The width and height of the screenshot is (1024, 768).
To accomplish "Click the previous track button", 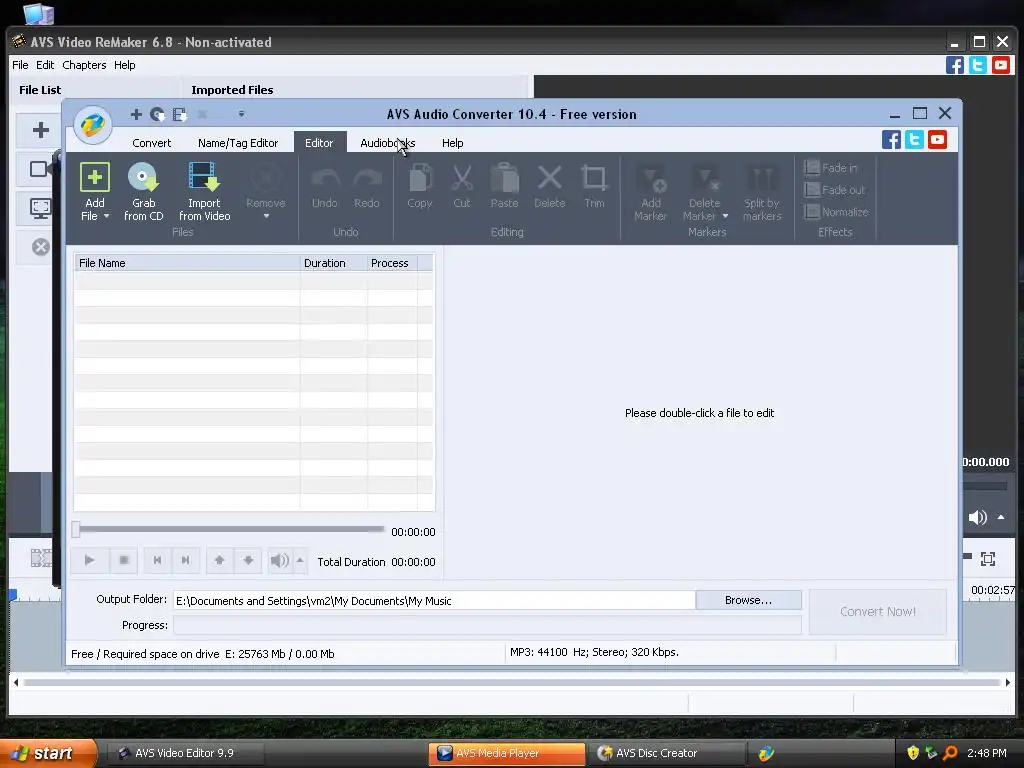I will pyautogui.click(x=157, y=560).
